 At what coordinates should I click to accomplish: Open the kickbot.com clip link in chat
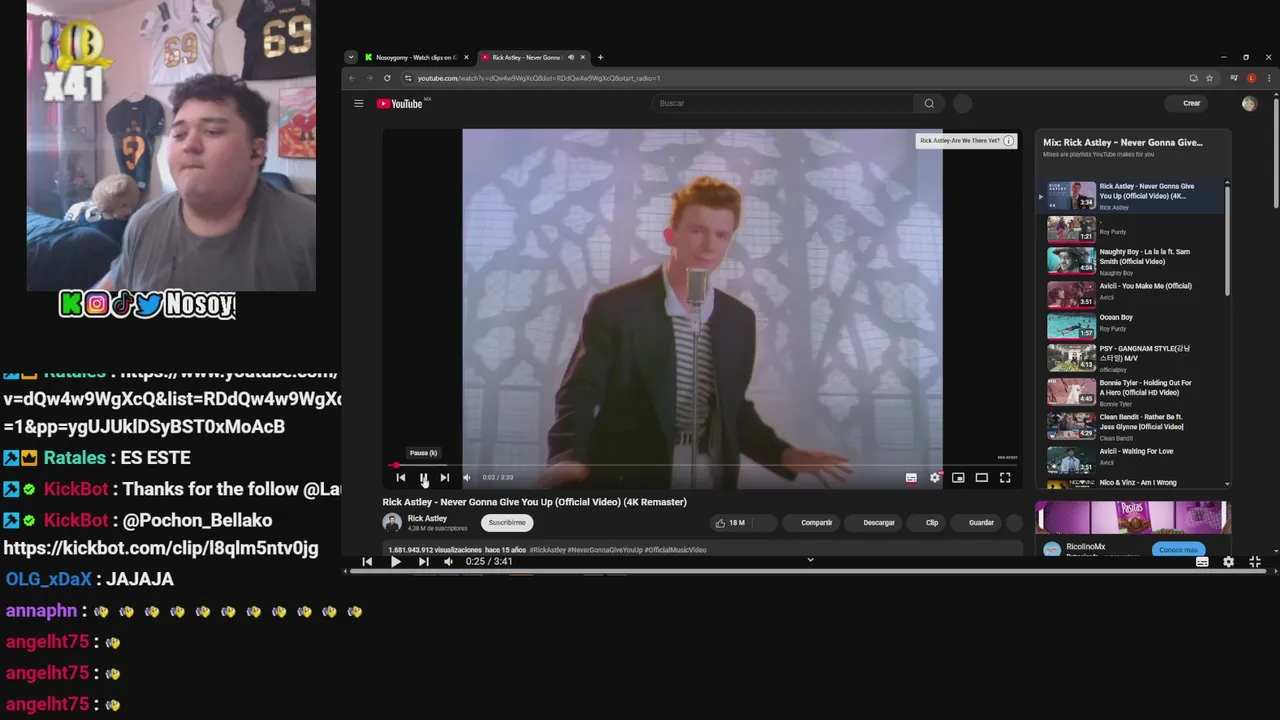point(161,548)
